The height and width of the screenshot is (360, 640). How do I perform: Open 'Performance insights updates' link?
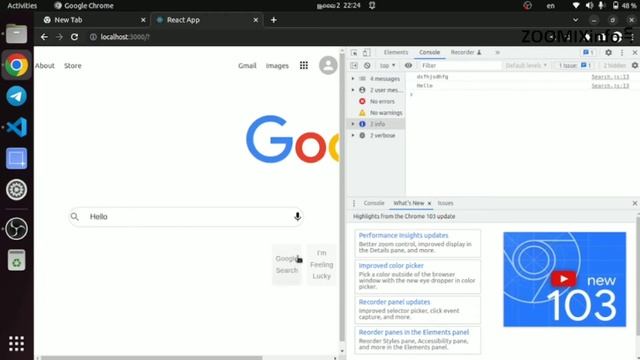click(x=403, y=236)
